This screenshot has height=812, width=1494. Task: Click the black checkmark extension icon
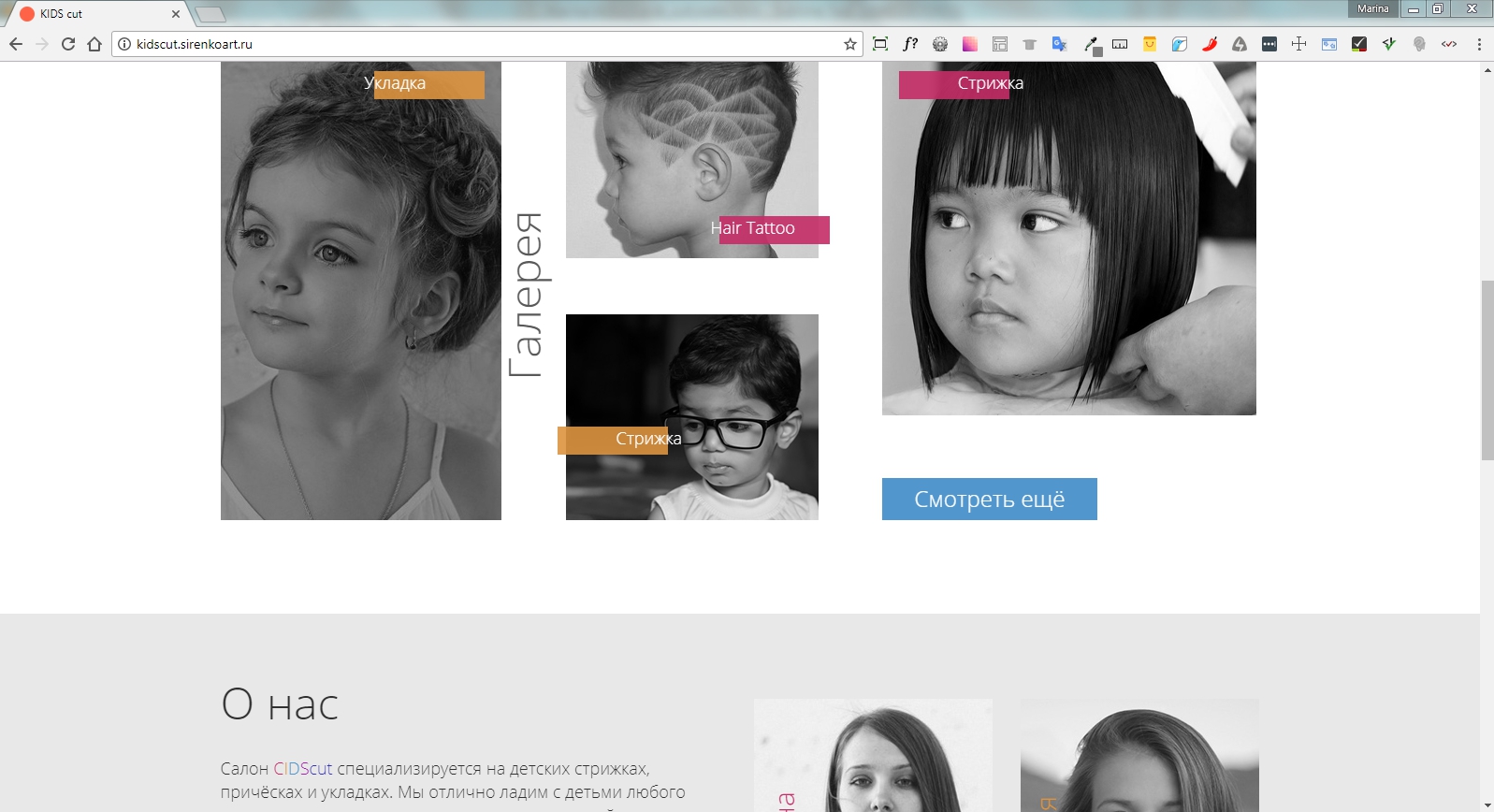tap(1359, 44)
